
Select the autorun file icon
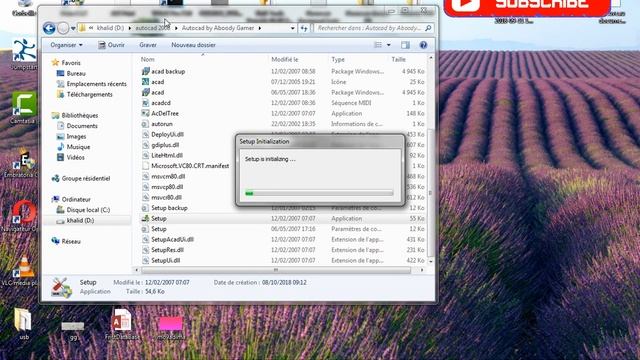pyautogui.click(x=145, y=124)
